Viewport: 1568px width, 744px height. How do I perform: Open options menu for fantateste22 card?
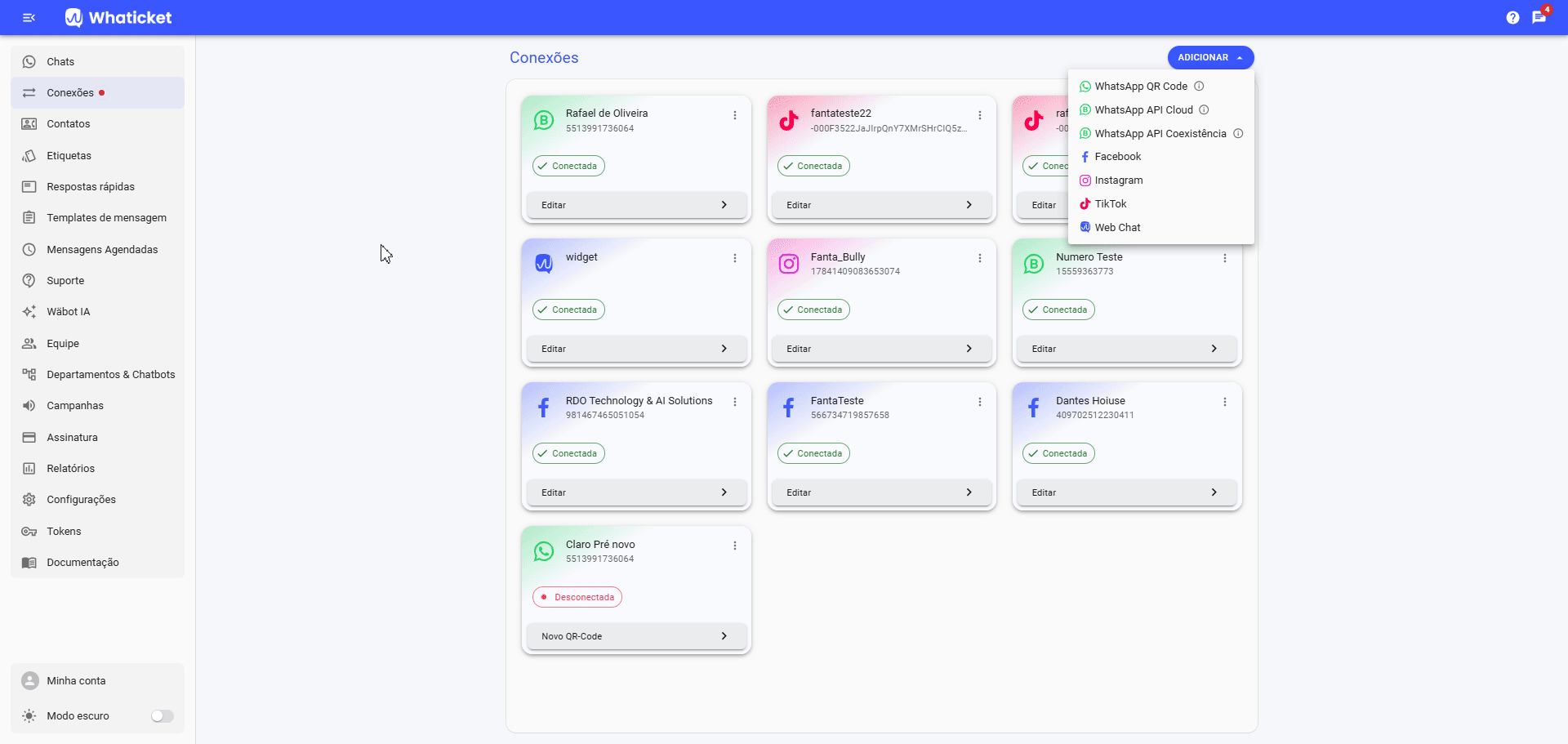(980, 115)
